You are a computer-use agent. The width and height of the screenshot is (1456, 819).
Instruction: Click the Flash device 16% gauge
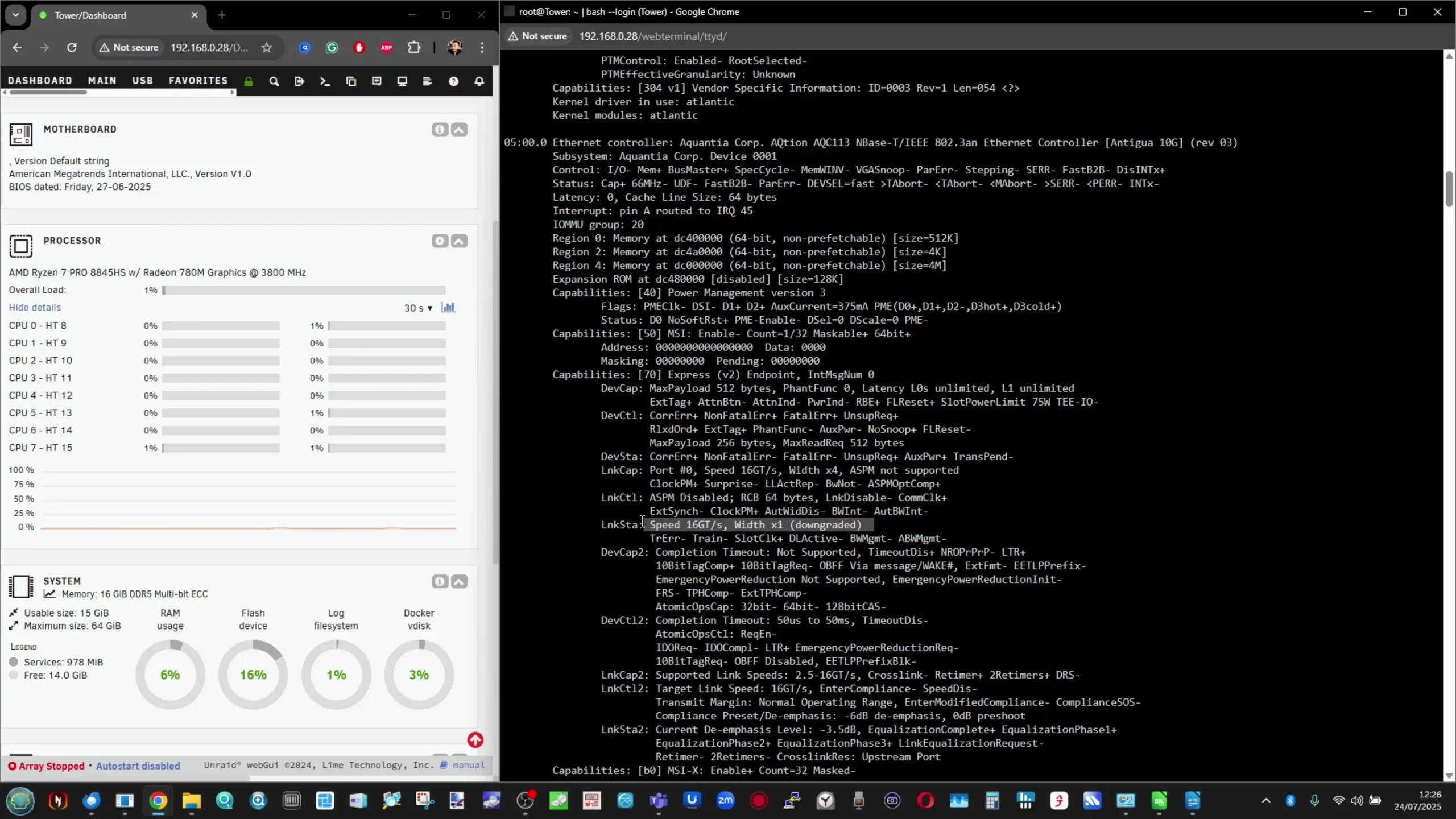(x=253, y=675)
